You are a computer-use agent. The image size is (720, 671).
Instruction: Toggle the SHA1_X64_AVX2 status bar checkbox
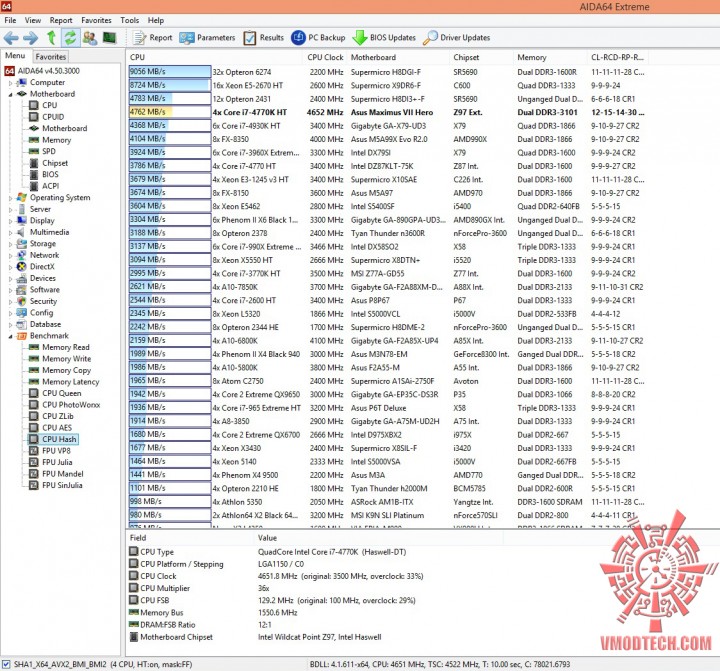(6, 664)
